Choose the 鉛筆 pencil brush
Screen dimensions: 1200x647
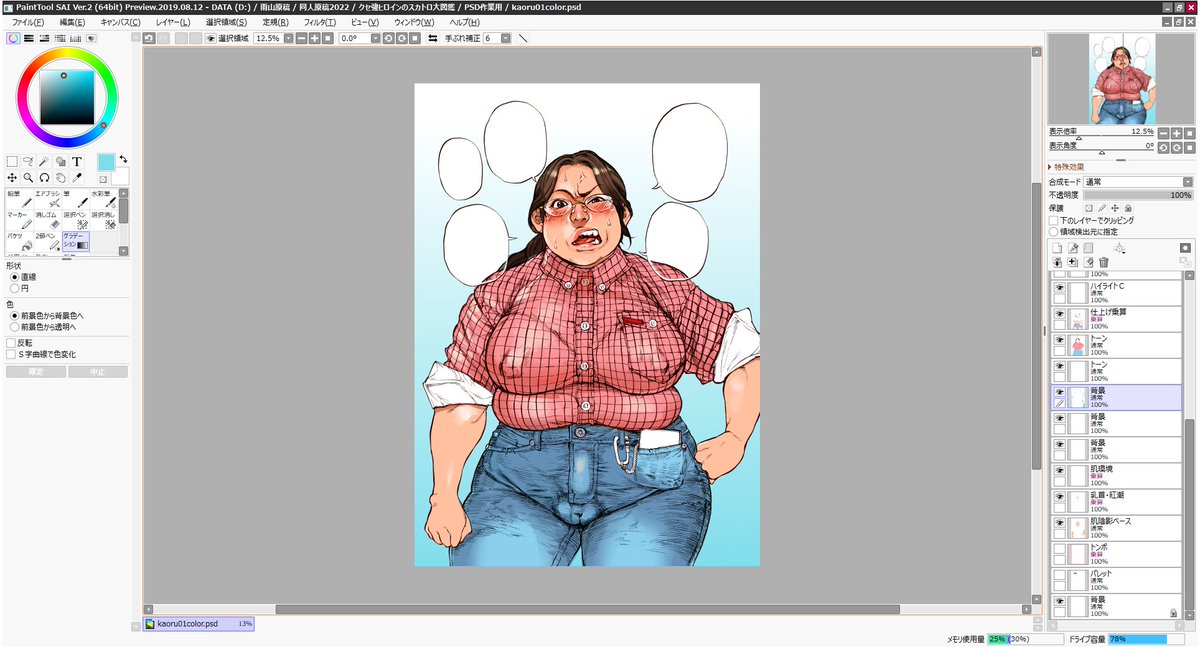[x=20, y=199]
